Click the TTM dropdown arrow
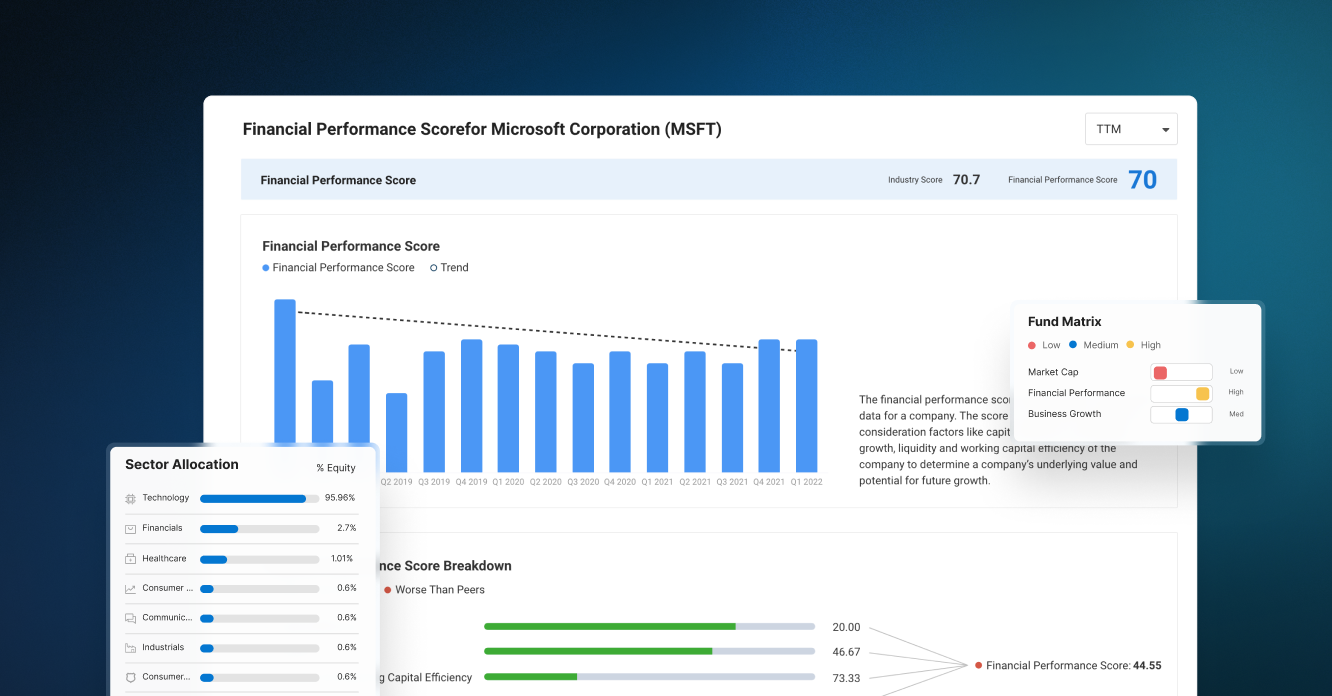The width and height of the screenshot is (1332, 696). pyautogui.click(x=1165, y=129)
